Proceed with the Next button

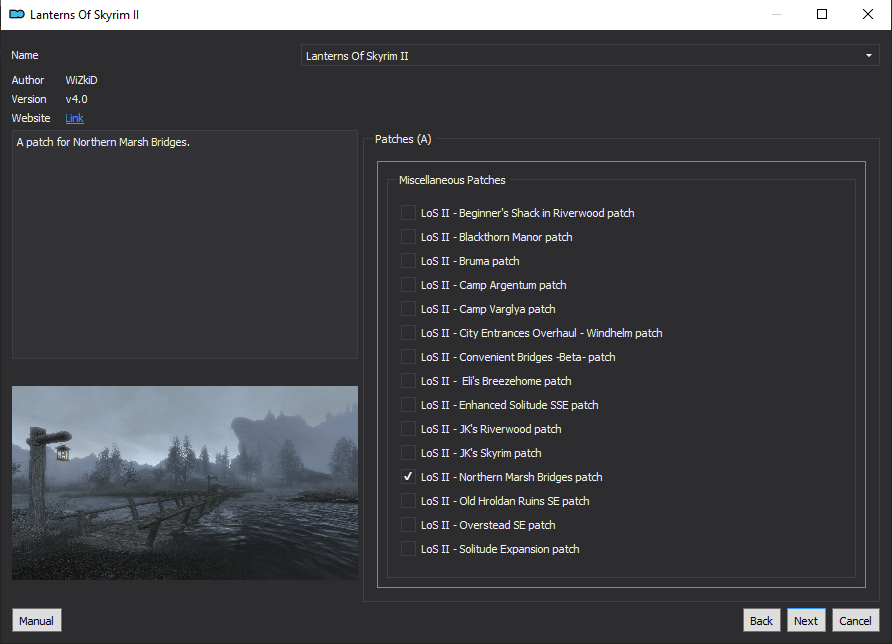(806, 621)
